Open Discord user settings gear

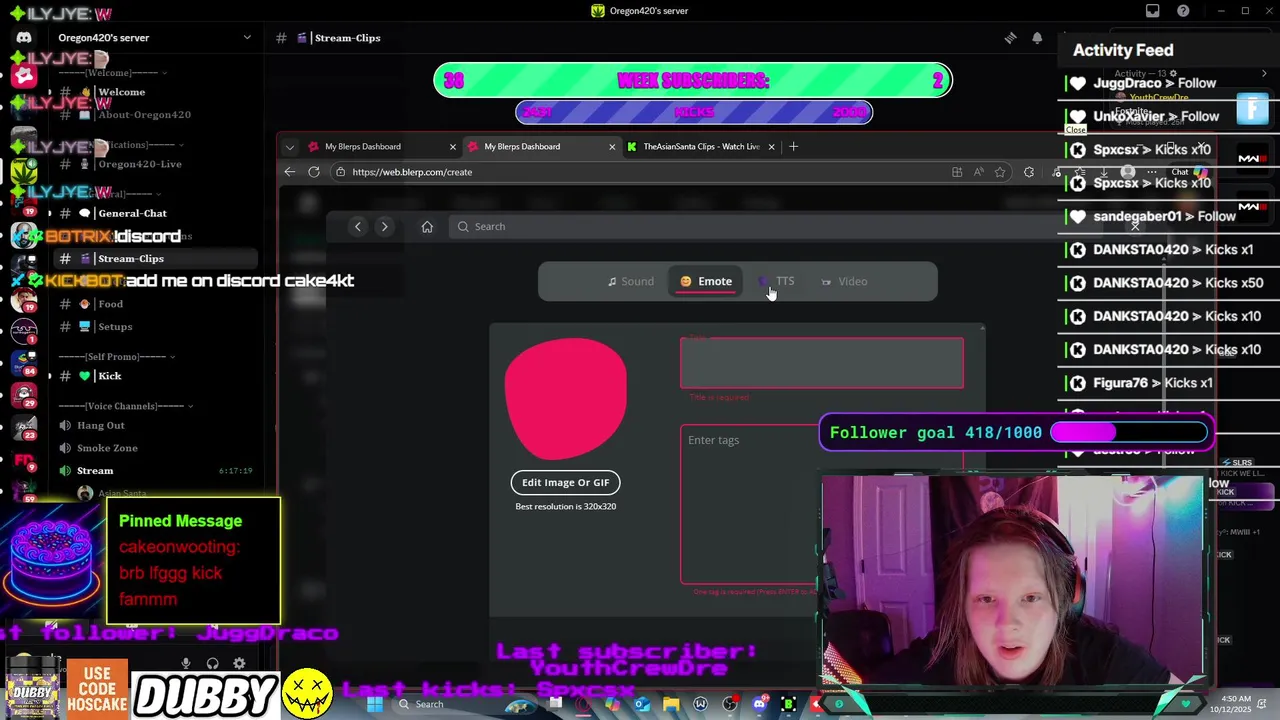[x=239, y=664]
